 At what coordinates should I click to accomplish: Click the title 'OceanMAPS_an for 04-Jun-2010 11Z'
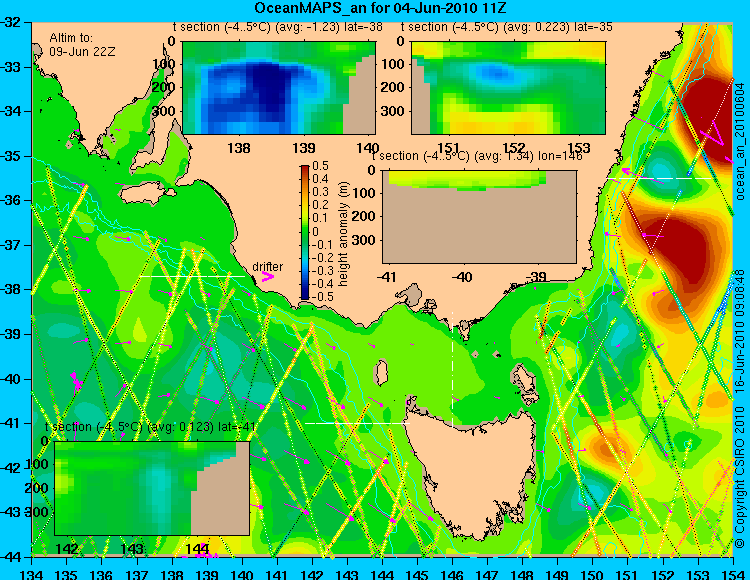[380, 8]
